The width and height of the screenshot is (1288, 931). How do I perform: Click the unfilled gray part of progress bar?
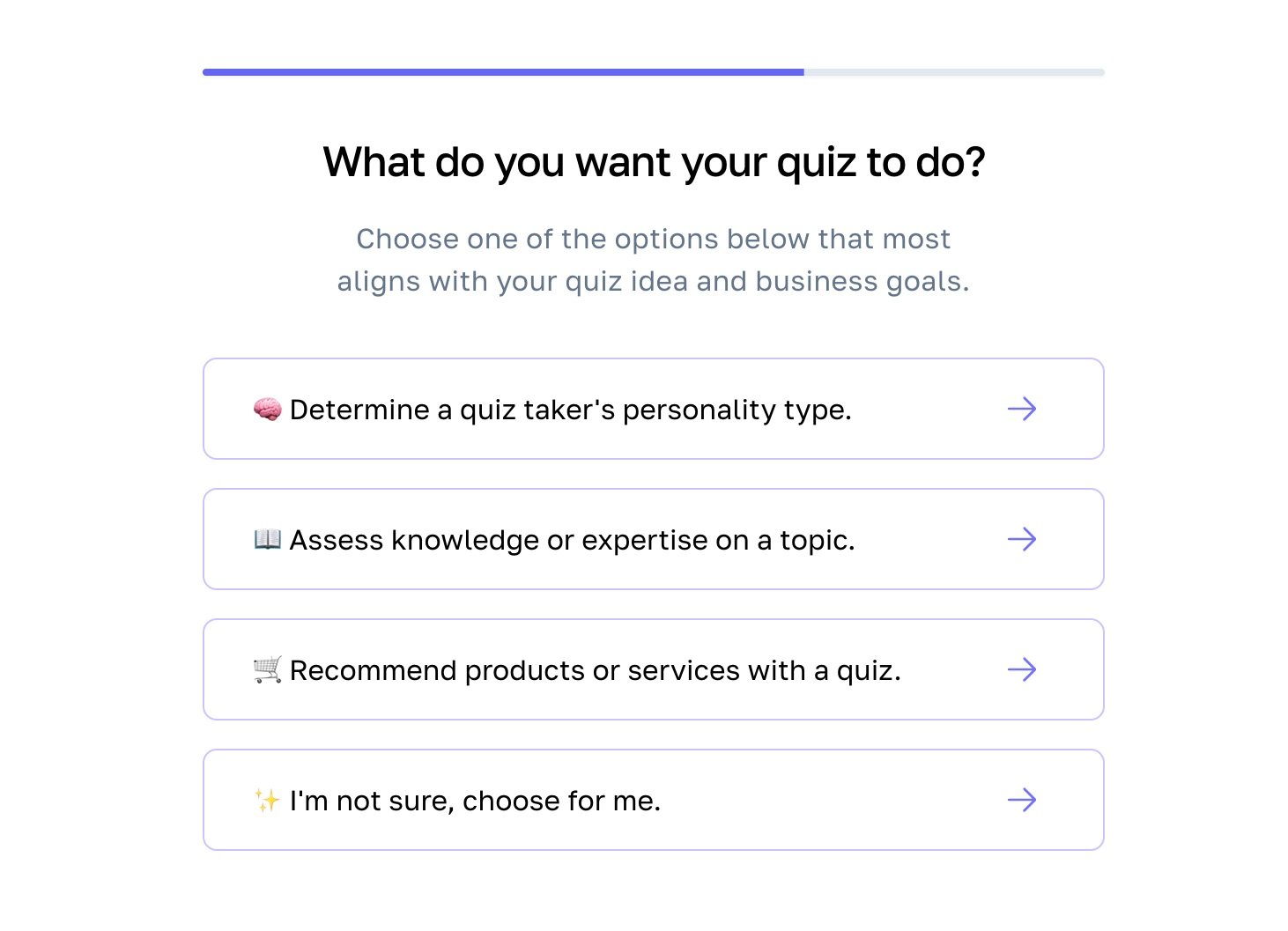click(x=953, y=72)
